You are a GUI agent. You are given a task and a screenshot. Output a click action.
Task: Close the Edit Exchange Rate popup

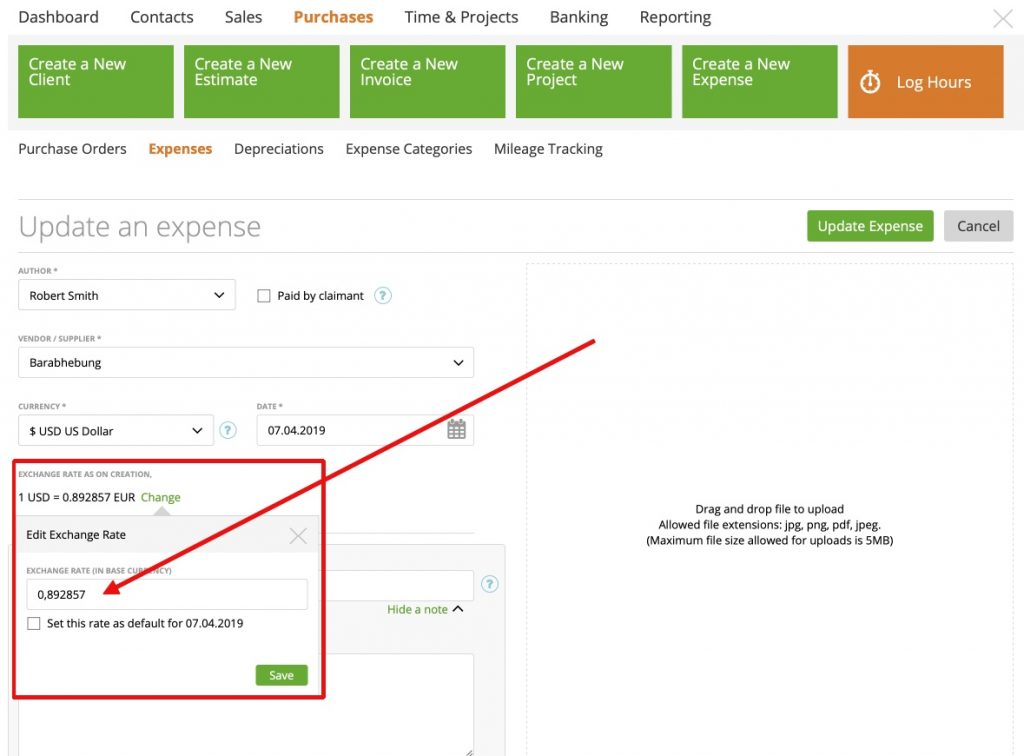pos(297,535)
